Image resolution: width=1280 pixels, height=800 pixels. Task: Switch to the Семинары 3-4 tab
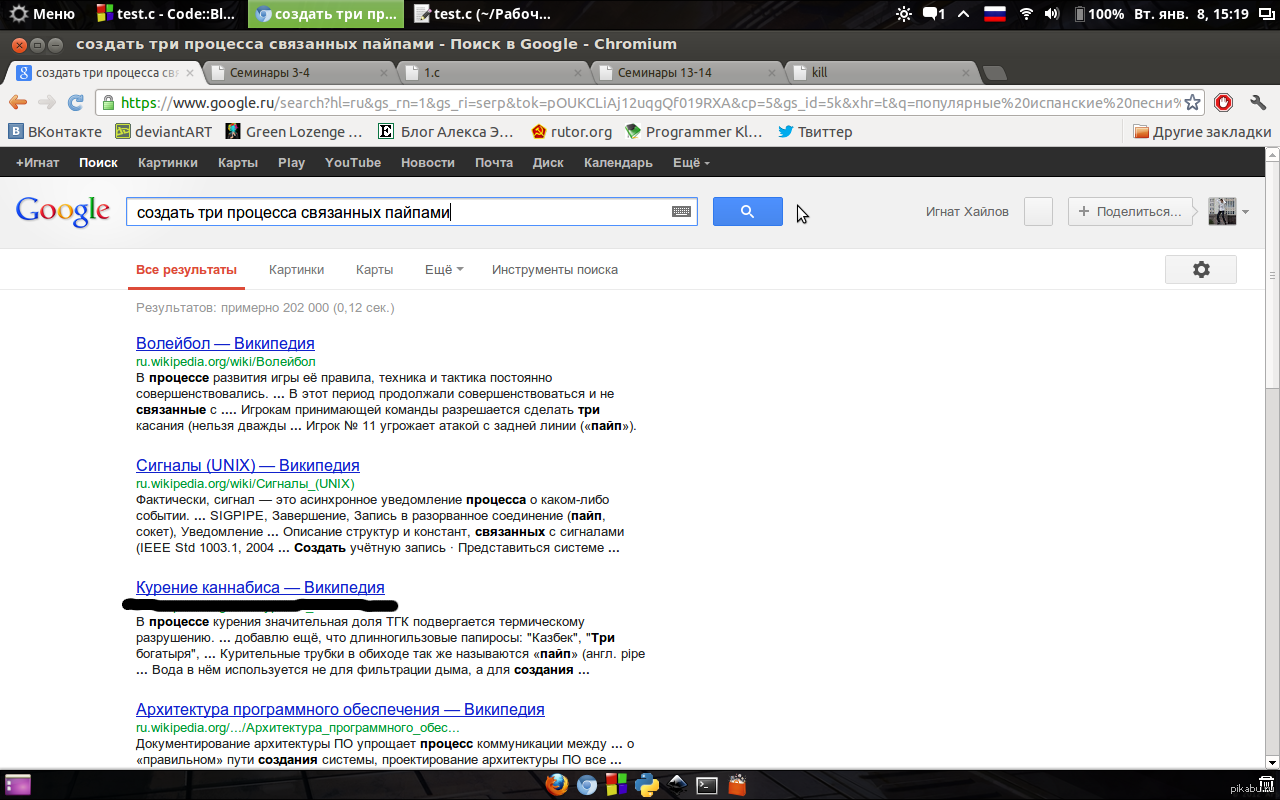(299, 72)
